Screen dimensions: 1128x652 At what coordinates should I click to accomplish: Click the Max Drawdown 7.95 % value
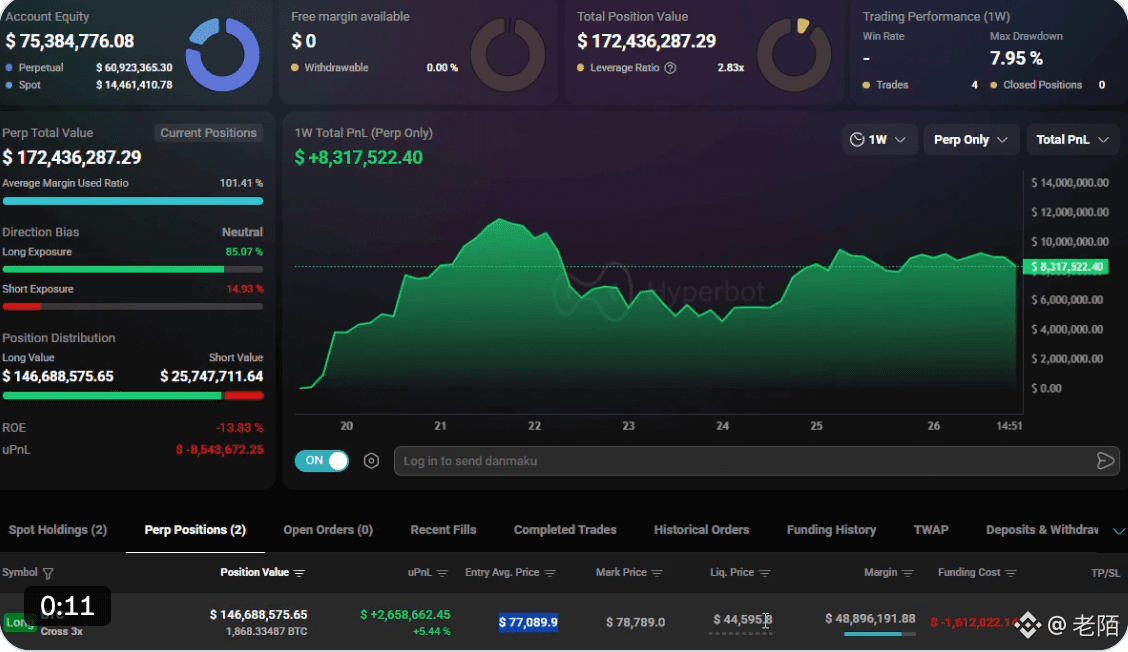pos(1016,58)
